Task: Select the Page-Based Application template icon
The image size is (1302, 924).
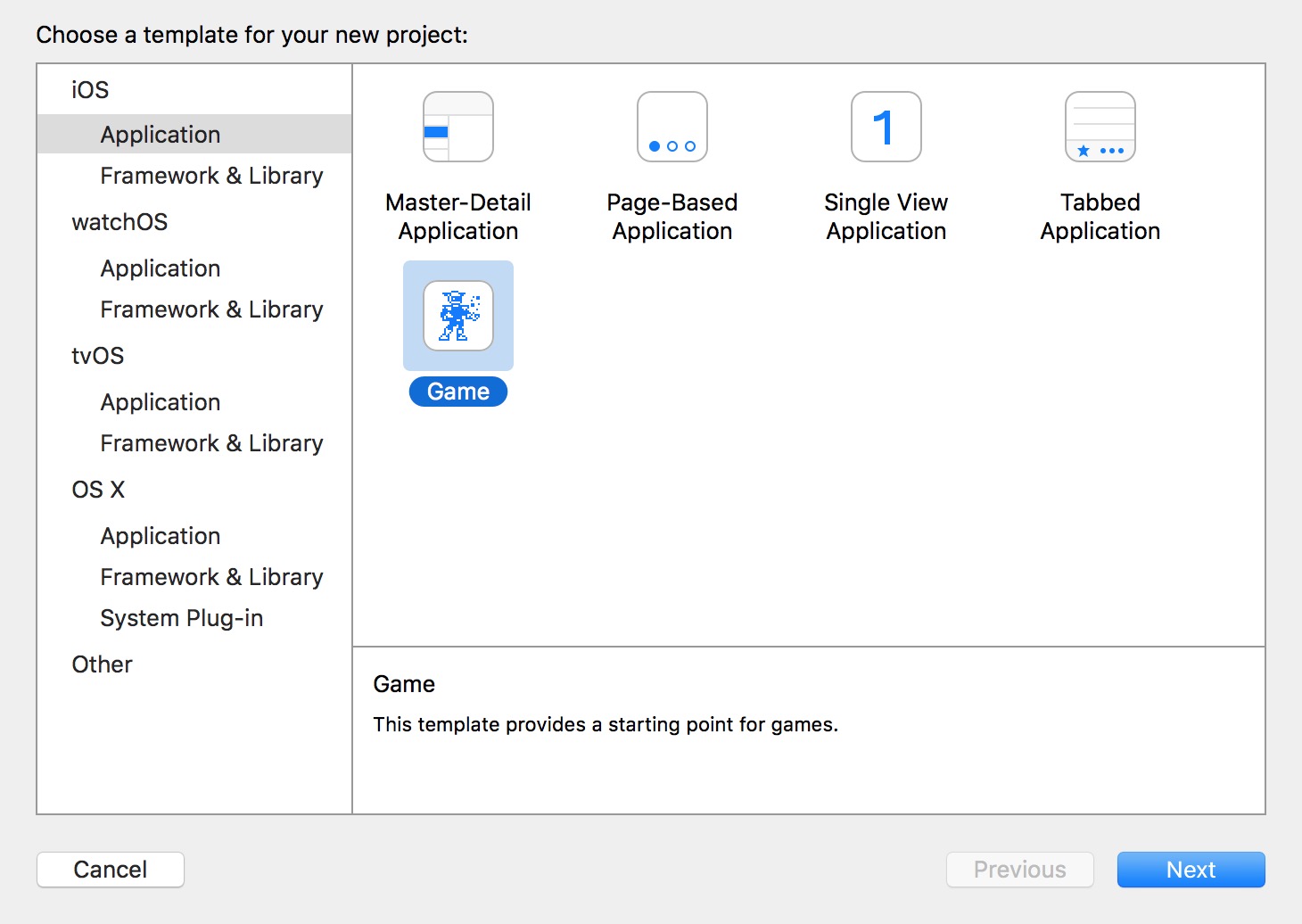Action: pyautogui.click(x=672, y=127)
